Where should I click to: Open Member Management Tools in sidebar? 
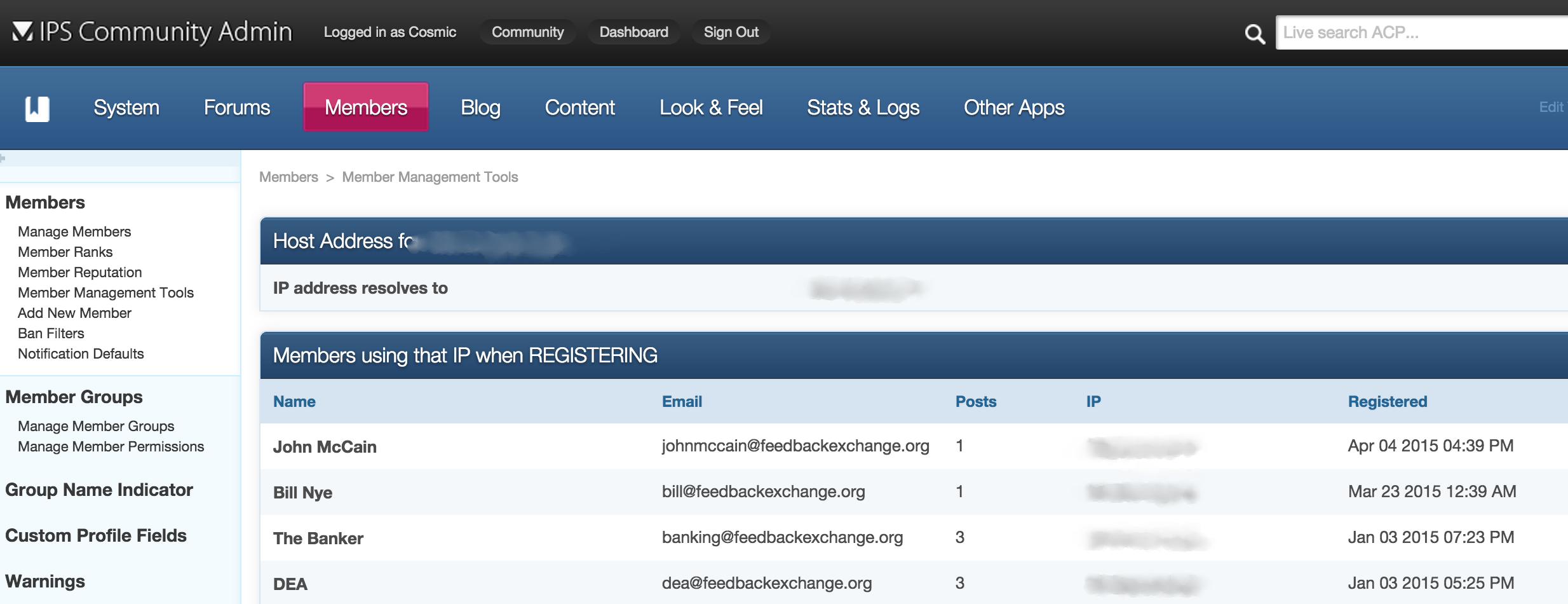point(105,292)
